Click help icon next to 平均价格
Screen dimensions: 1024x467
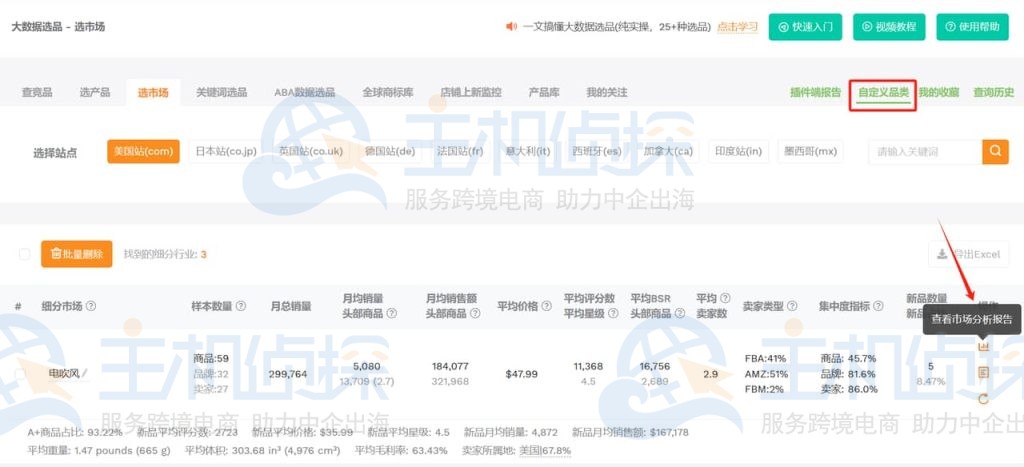(545, 306)
